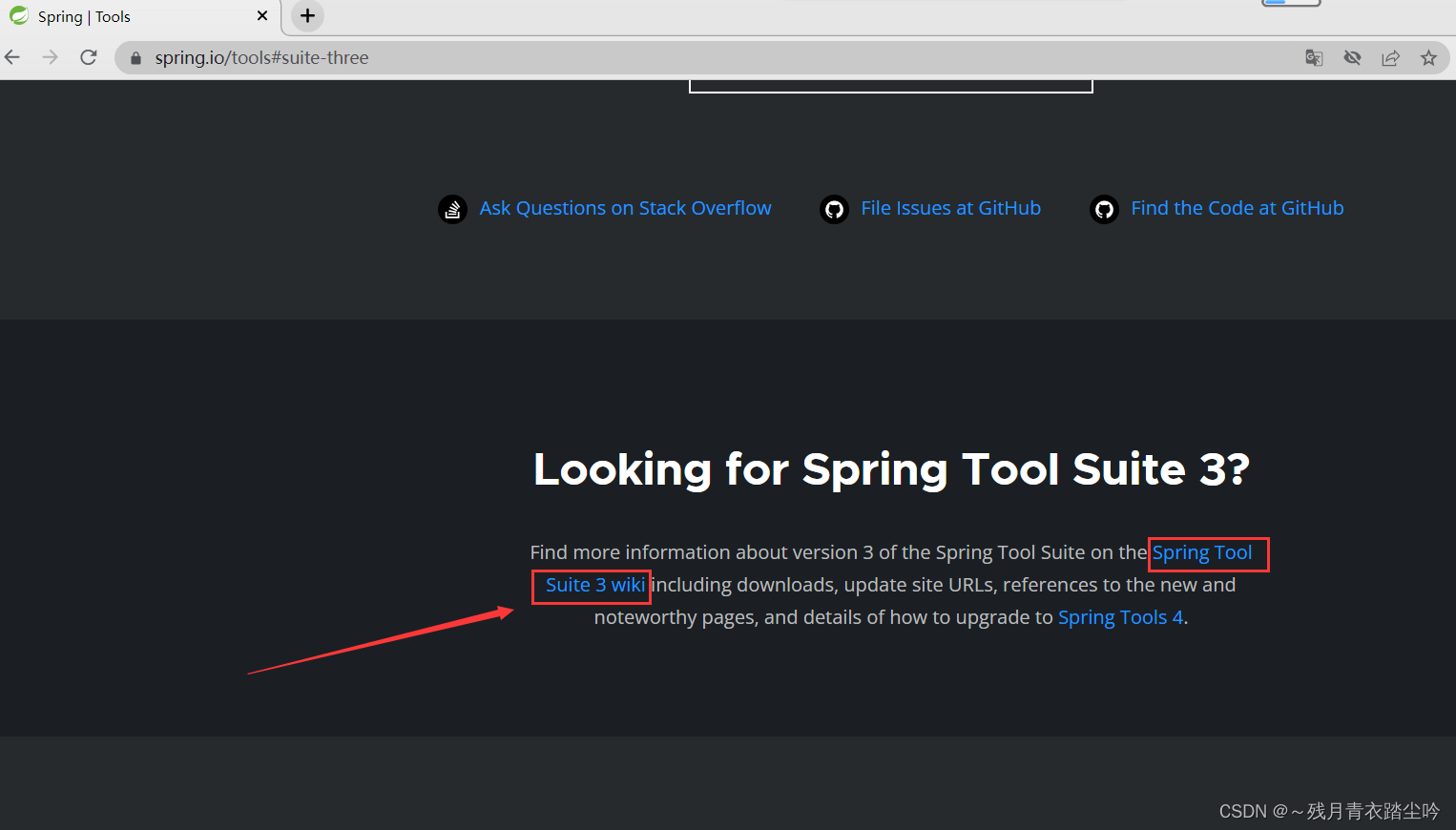The height and width of the screenshot is (830, 1456).
Task: Click the grayed-out forward navigation arrow
Action: (50, 56)
